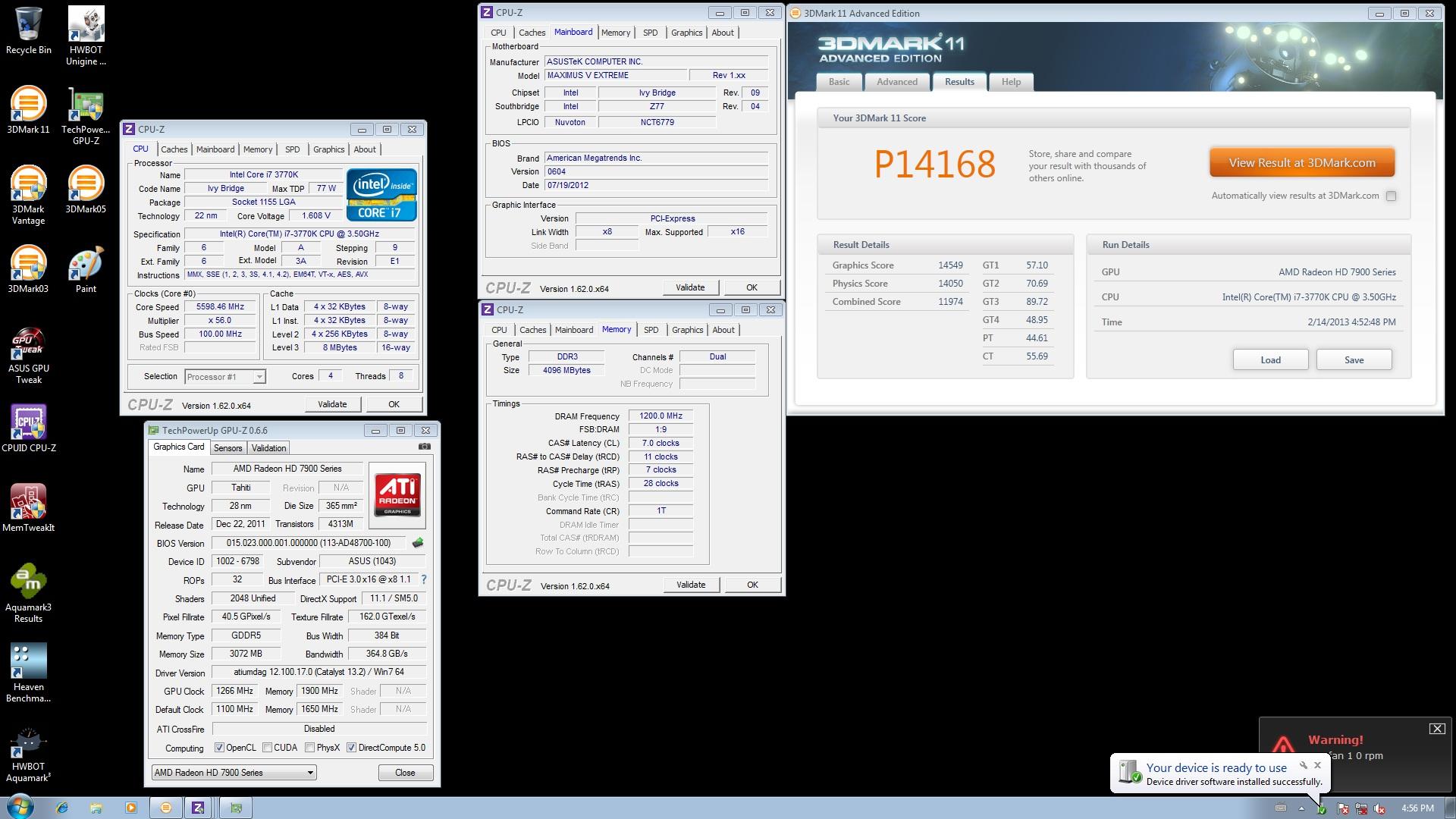Screen dimensions: 1456x819
Task: Open HWBOT Aquamark3 desktop icon
Action: click(x=28, y=753)
